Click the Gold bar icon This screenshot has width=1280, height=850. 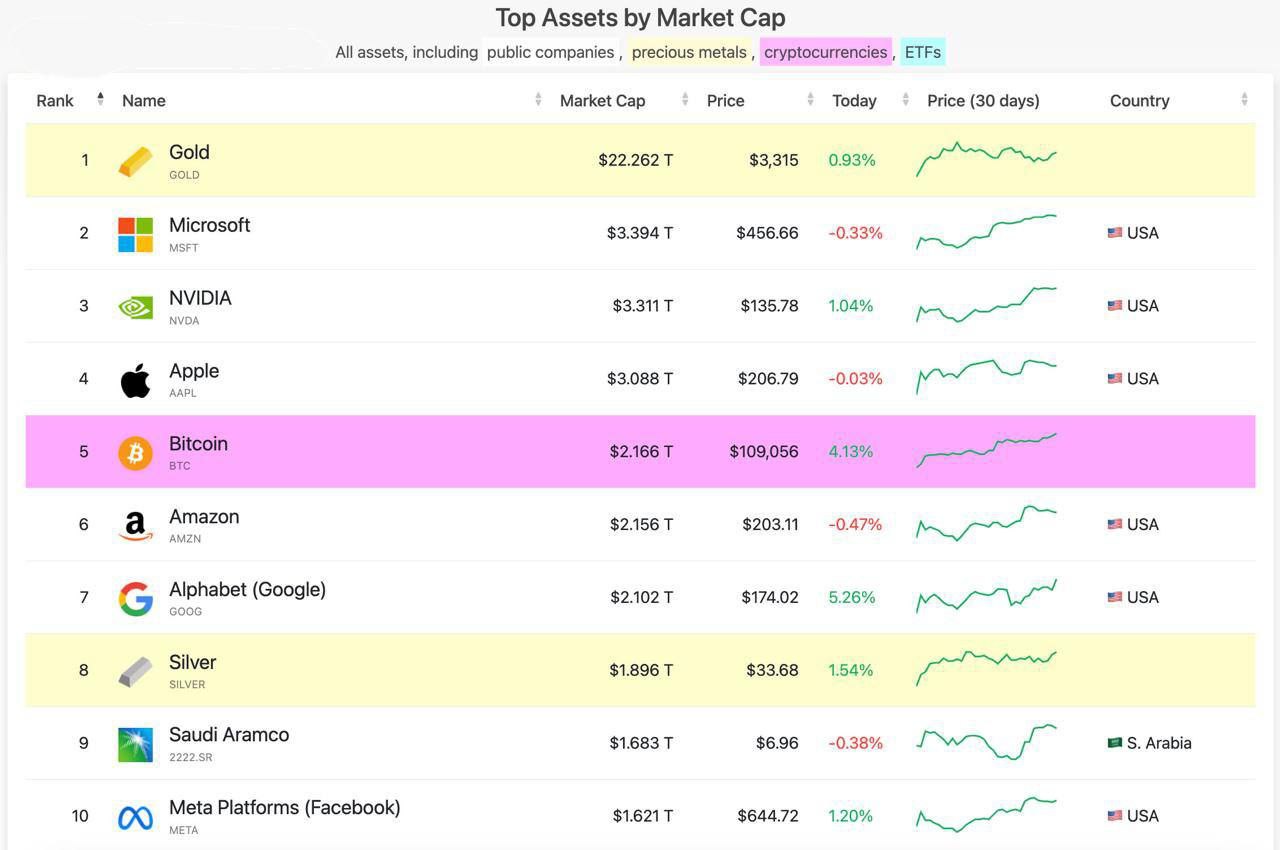pyautogui.click(x=135, y=161)
